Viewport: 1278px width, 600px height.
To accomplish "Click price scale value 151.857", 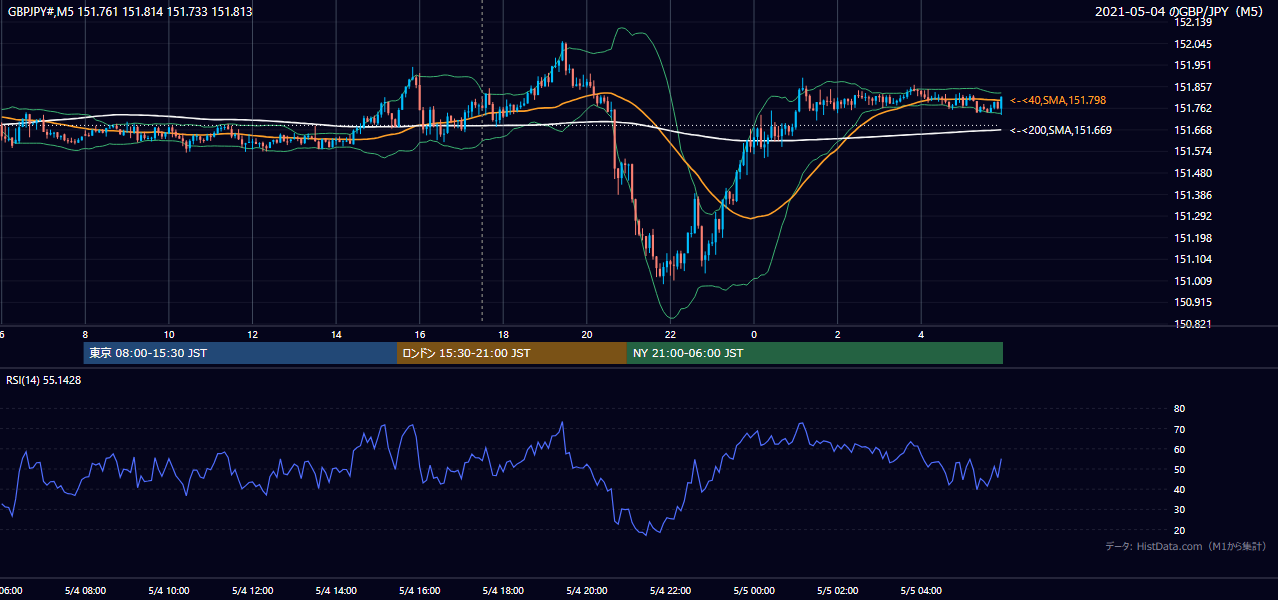I will coord(1192,87).
